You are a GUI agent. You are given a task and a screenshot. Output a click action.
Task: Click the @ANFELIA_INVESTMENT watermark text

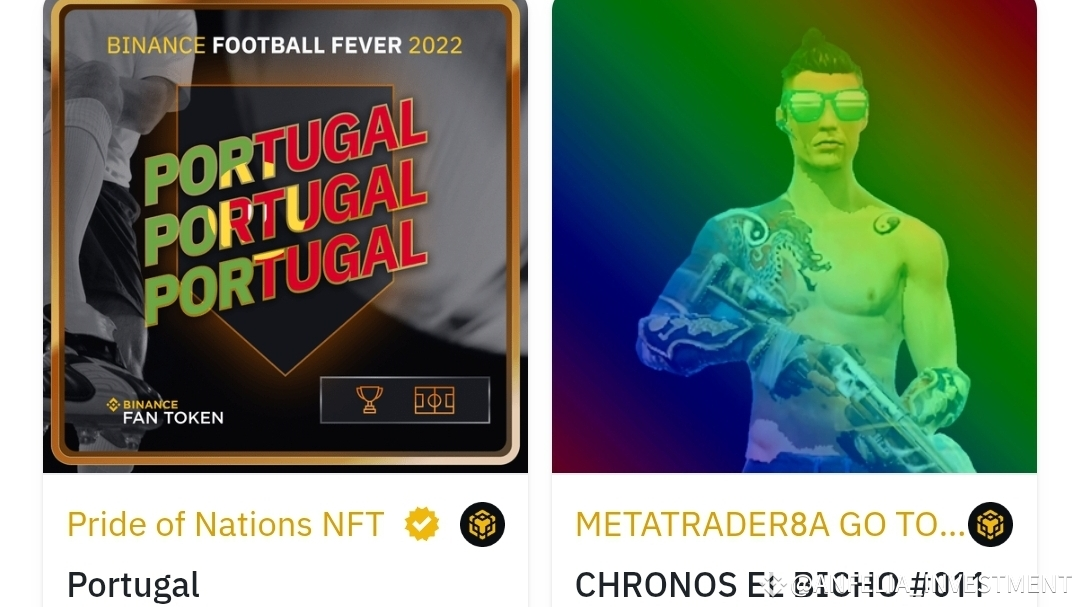coord(930,584)
